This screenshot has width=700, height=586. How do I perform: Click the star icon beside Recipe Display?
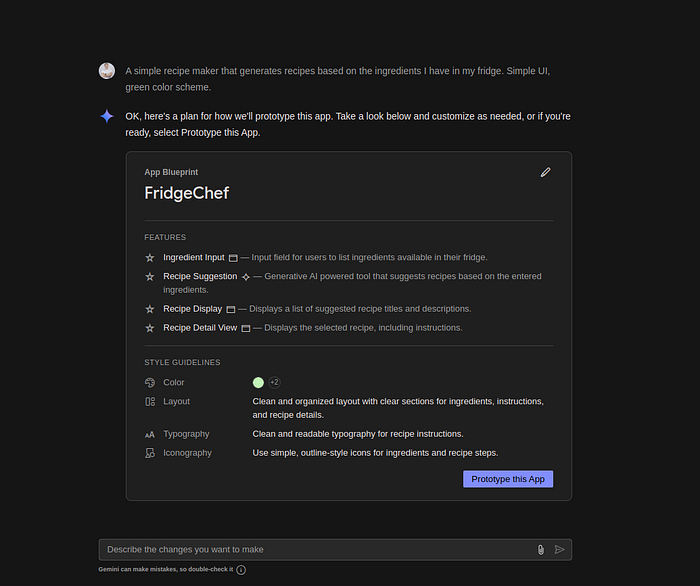pyautogui.click(x=150, y=309)
